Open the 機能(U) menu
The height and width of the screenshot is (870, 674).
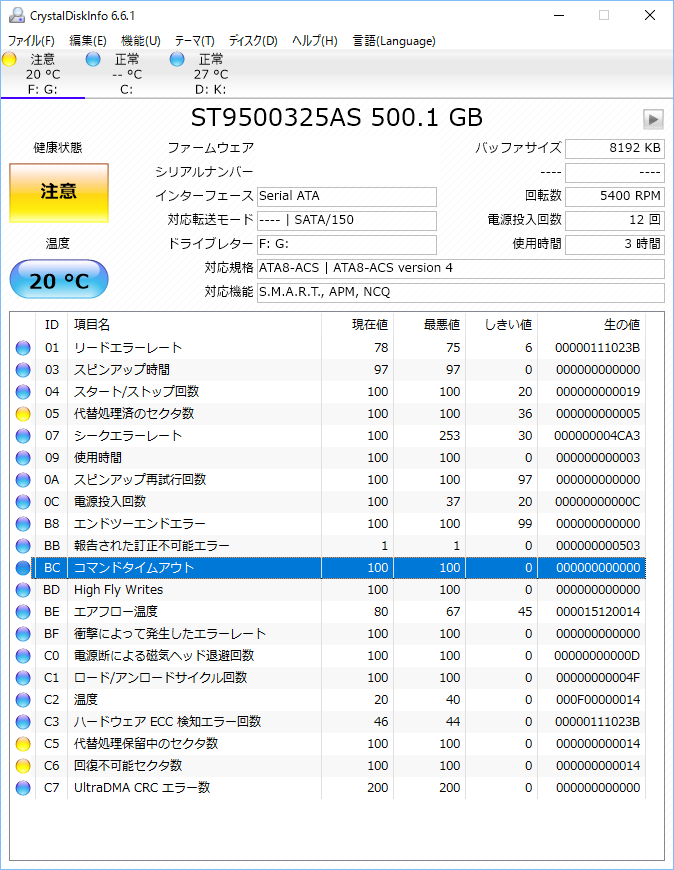(x=141, y=41)
